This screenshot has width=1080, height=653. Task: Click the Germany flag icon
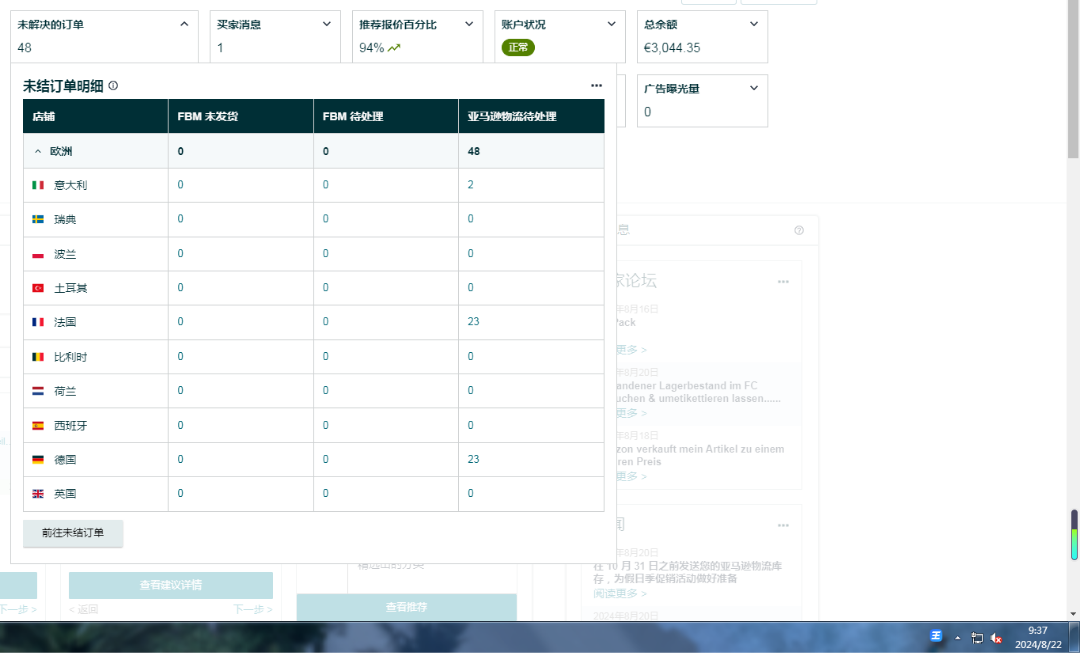[x=38, y=459]
